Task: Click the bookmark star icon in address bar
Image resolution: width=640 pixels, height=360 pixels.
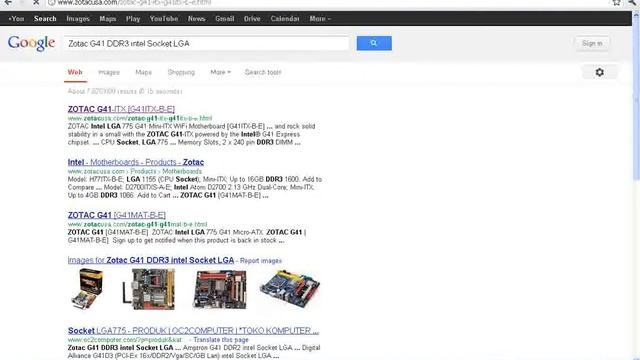Action: click(616, 2)
